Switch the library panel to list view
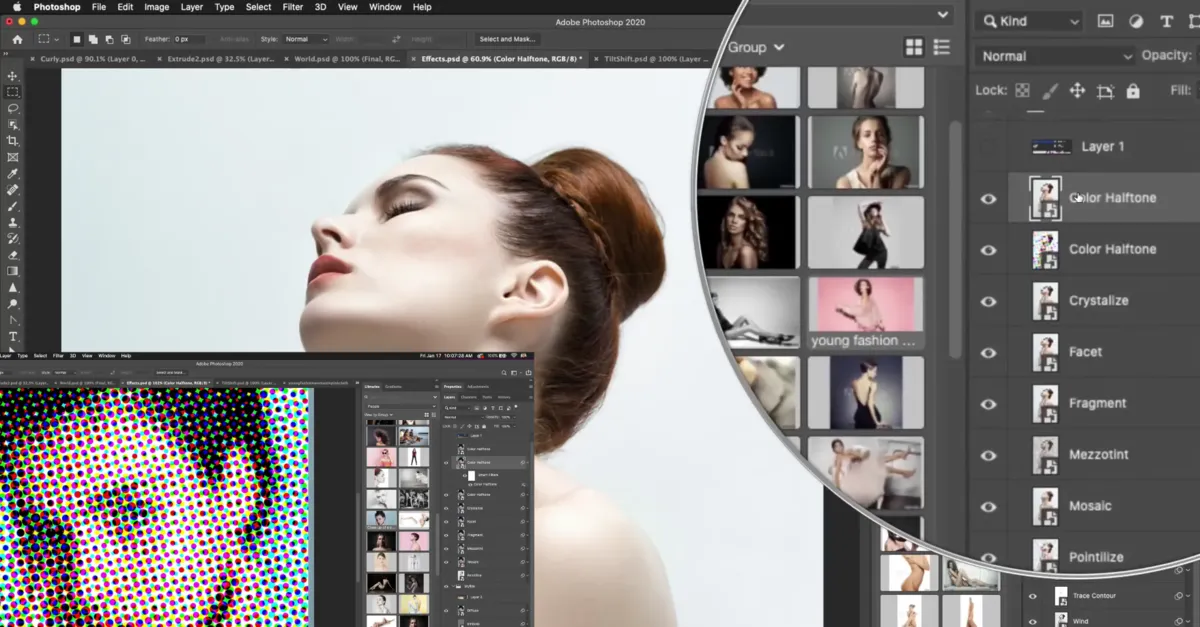 [x=941, y=47]
